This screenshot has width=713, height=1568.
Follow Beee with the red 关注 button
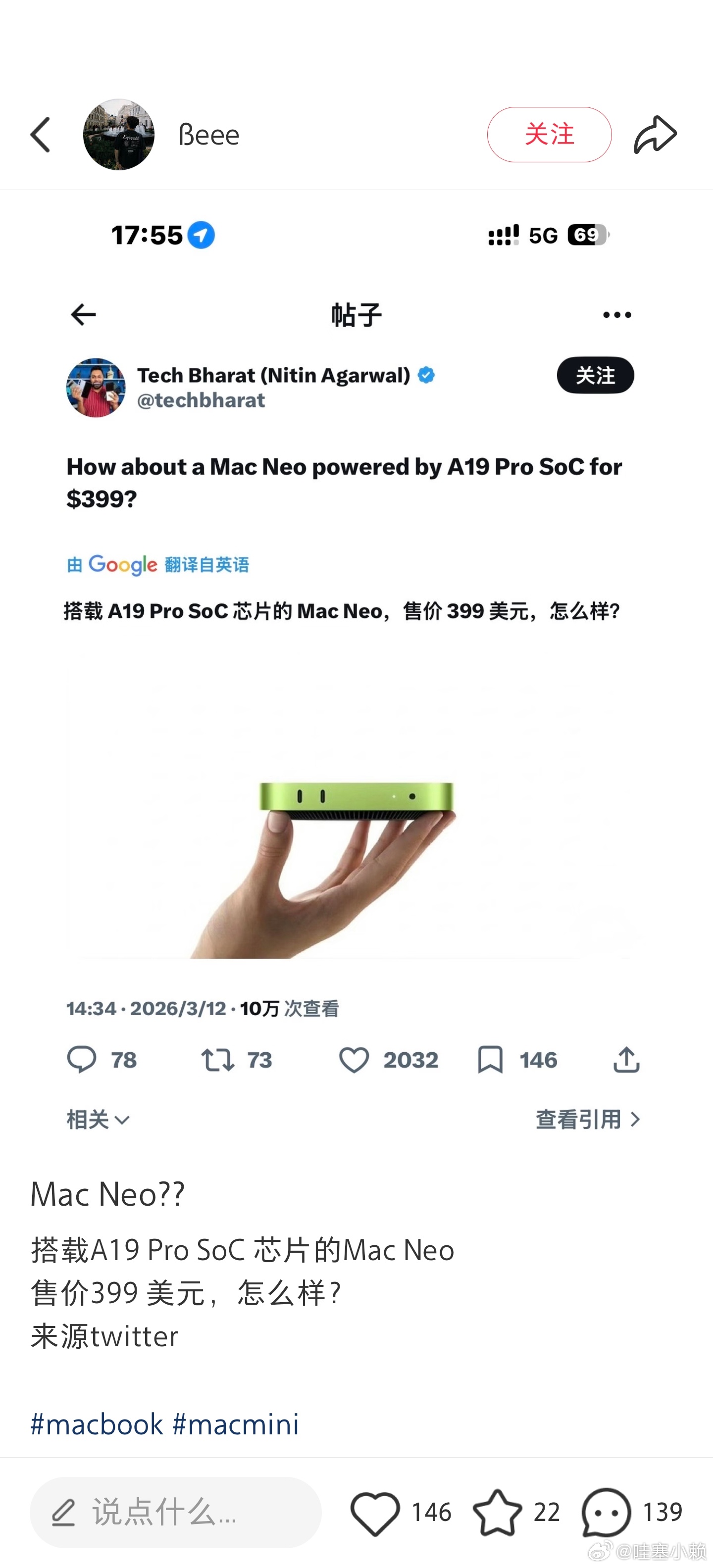[x=549, y=135]
